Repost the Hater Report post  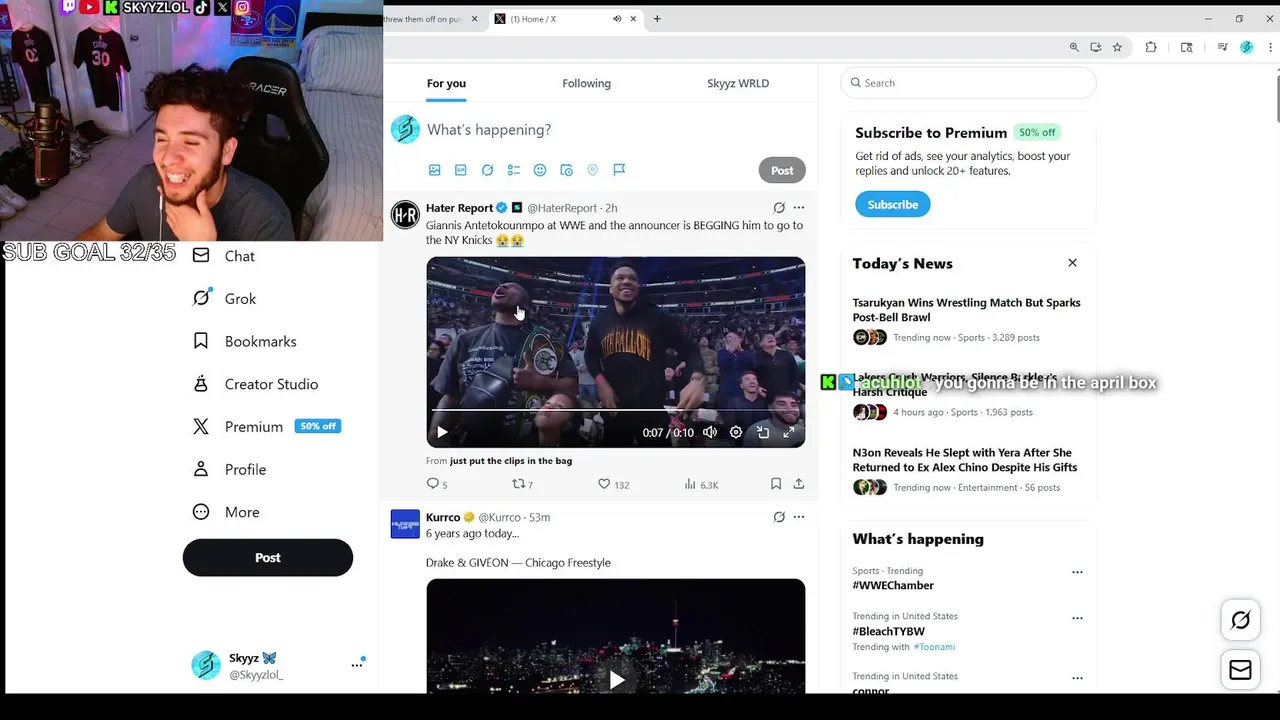point(522,484)
